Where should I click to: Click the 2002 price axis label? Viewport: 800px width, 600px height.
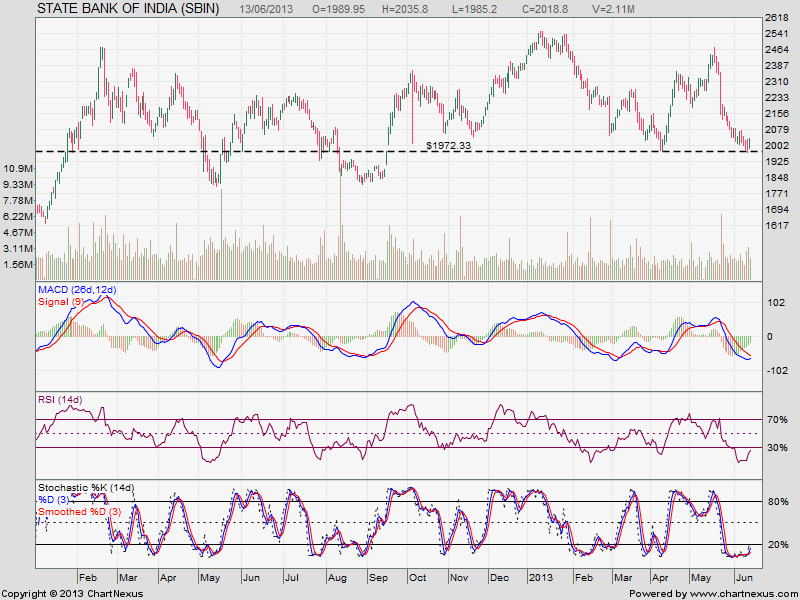777,145
